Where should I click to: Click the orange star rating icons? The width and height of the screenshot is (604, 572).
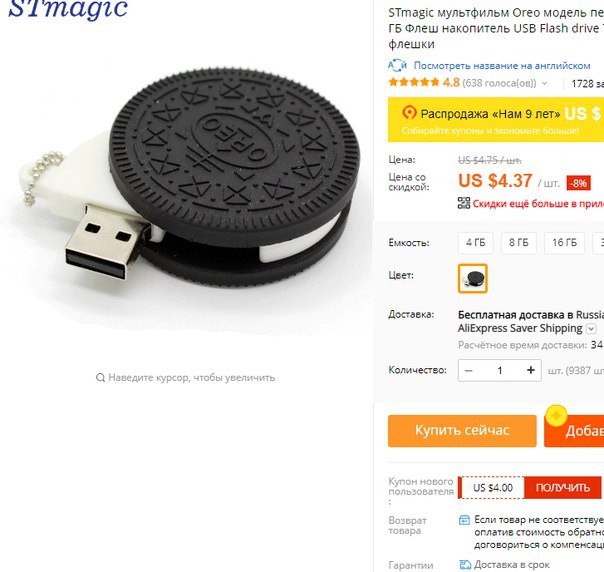[414, 82]
